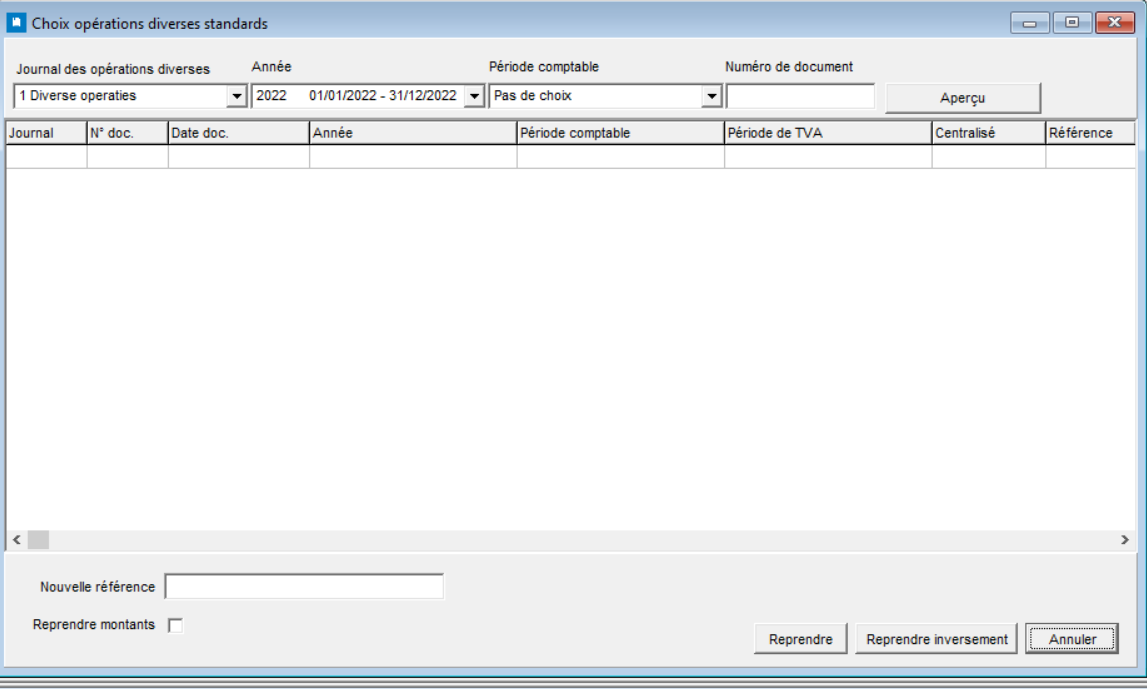Screen dimensions: 1147x689
Task: Maximize the Choix opérations diverses standards window
Action: pyautogui.click(x=1072, y=23)
